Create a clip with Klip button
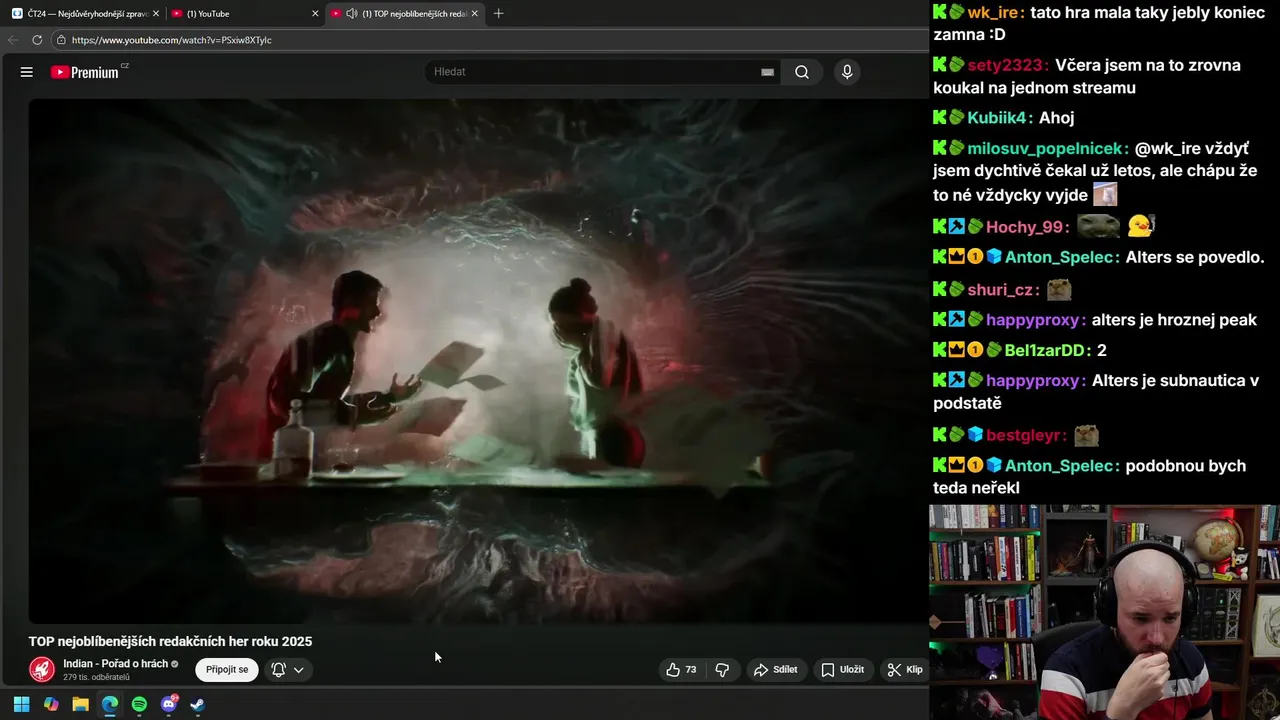This screenshot has height=720, width=1280. coord(905,669)
